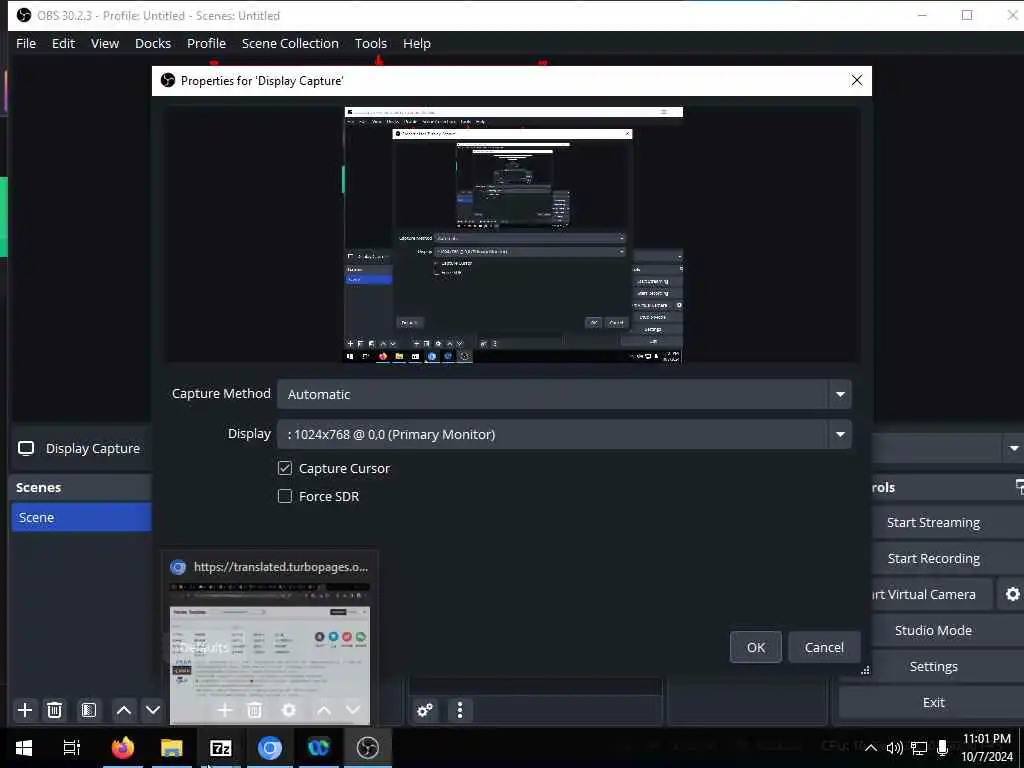This screenshot has width=1024, height=768.
Task: Open File Explorer from taskbar
Action: [172, 747]
